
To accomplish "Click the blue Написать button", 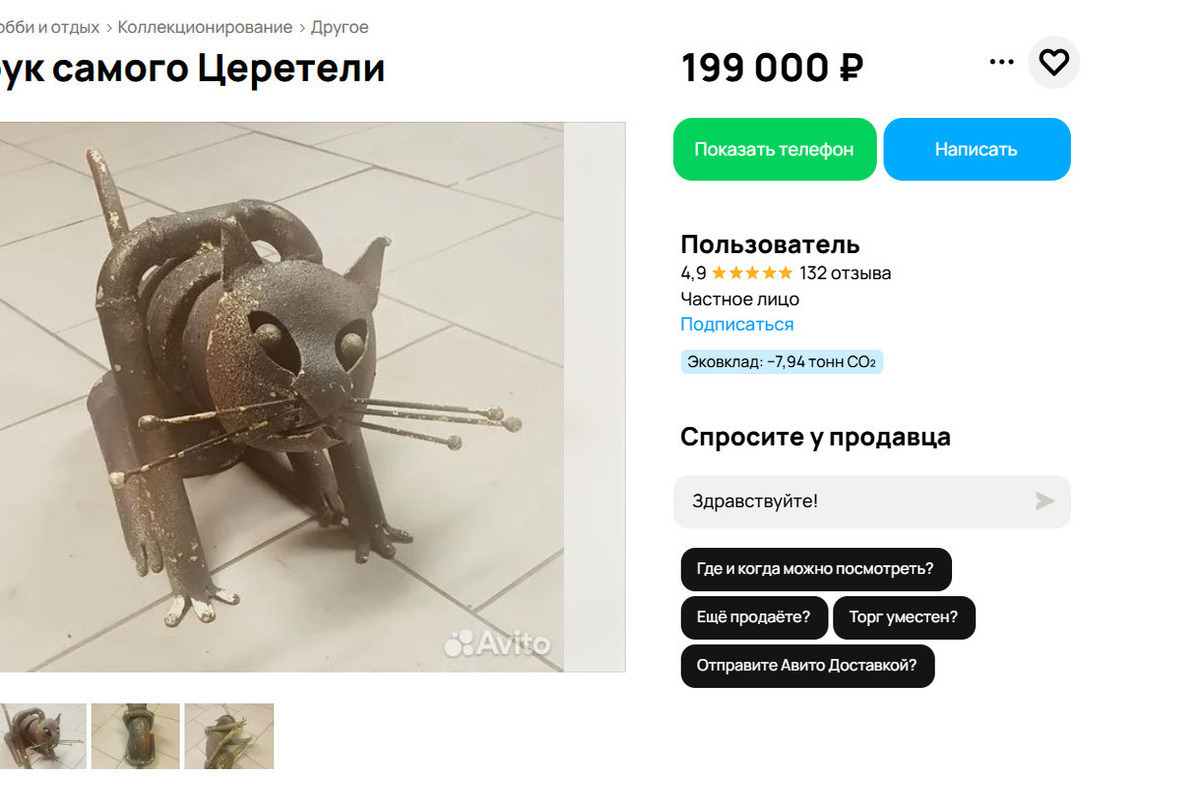I will tap(976, 149).
